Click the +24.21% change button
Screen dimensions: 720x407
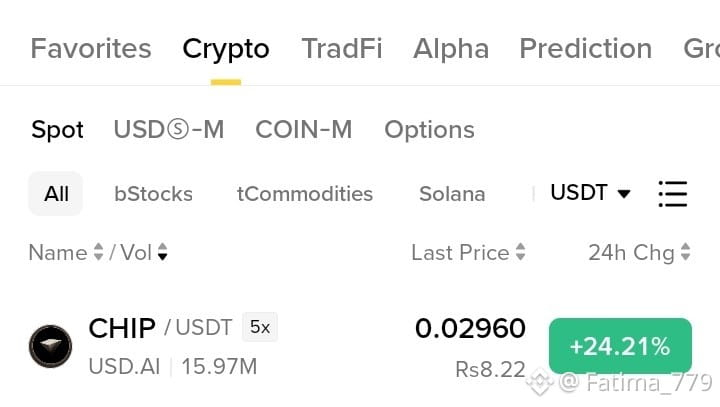click(x=620, y=346)
